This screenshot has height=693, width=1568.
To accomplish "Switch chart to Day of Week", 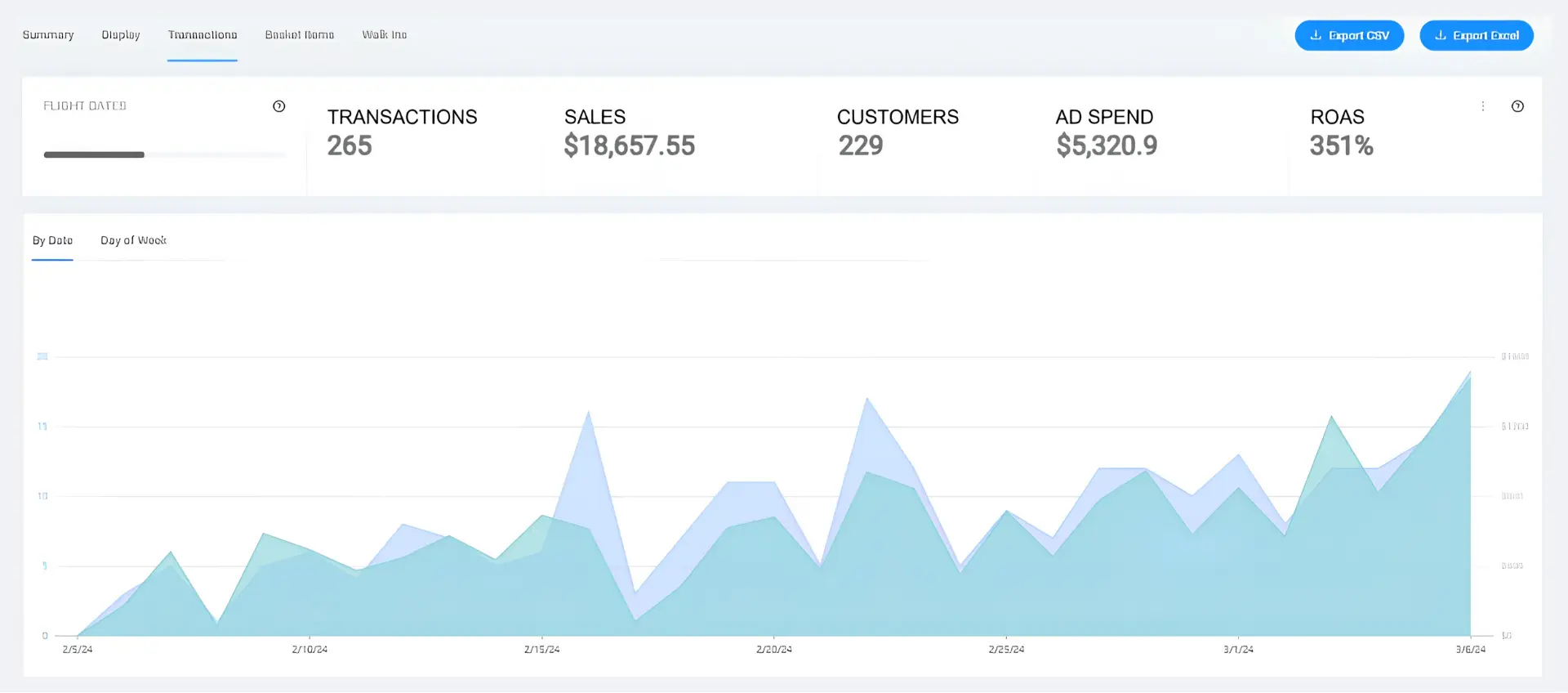I will 133,240.
